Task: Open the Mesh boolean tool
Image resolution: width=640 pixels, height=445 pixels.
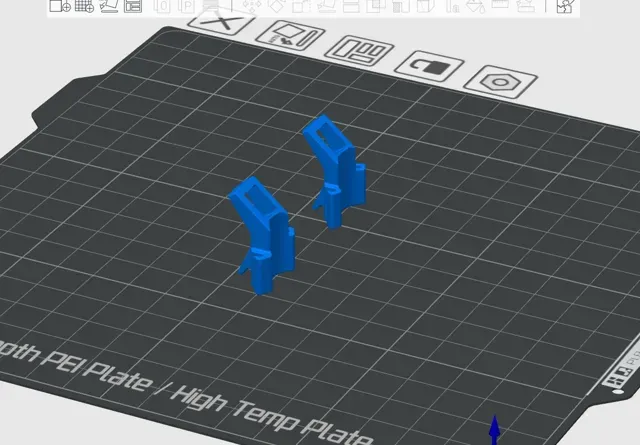Action: [x=376, y=6]
